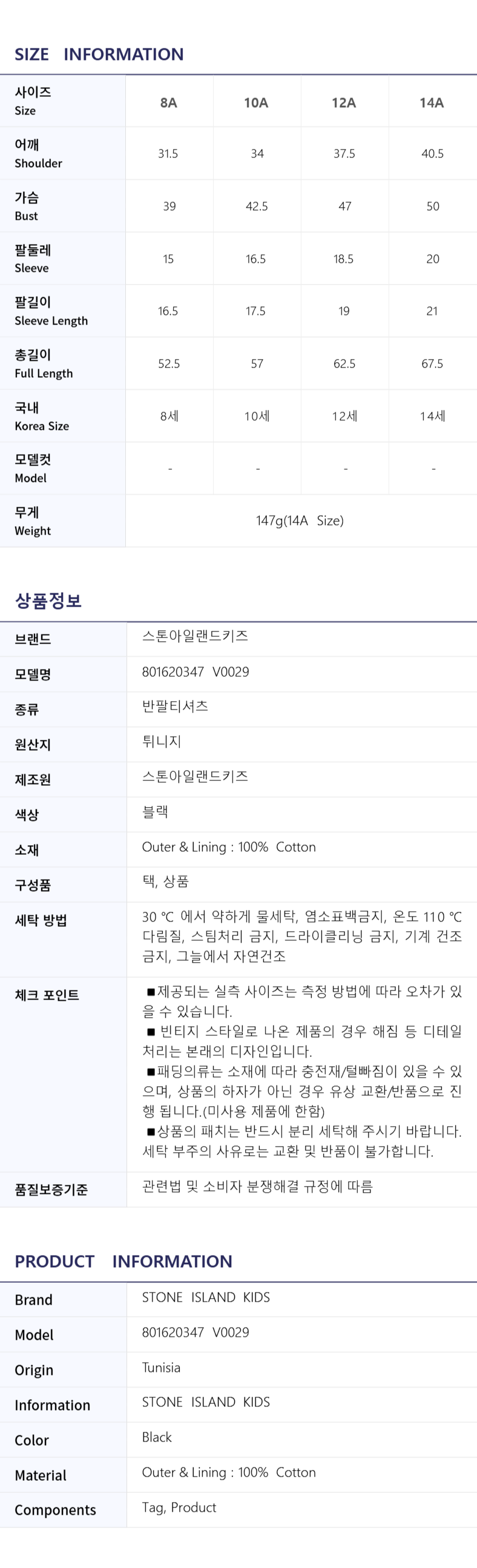Click the weight value 147g(14A Size)

300,521
